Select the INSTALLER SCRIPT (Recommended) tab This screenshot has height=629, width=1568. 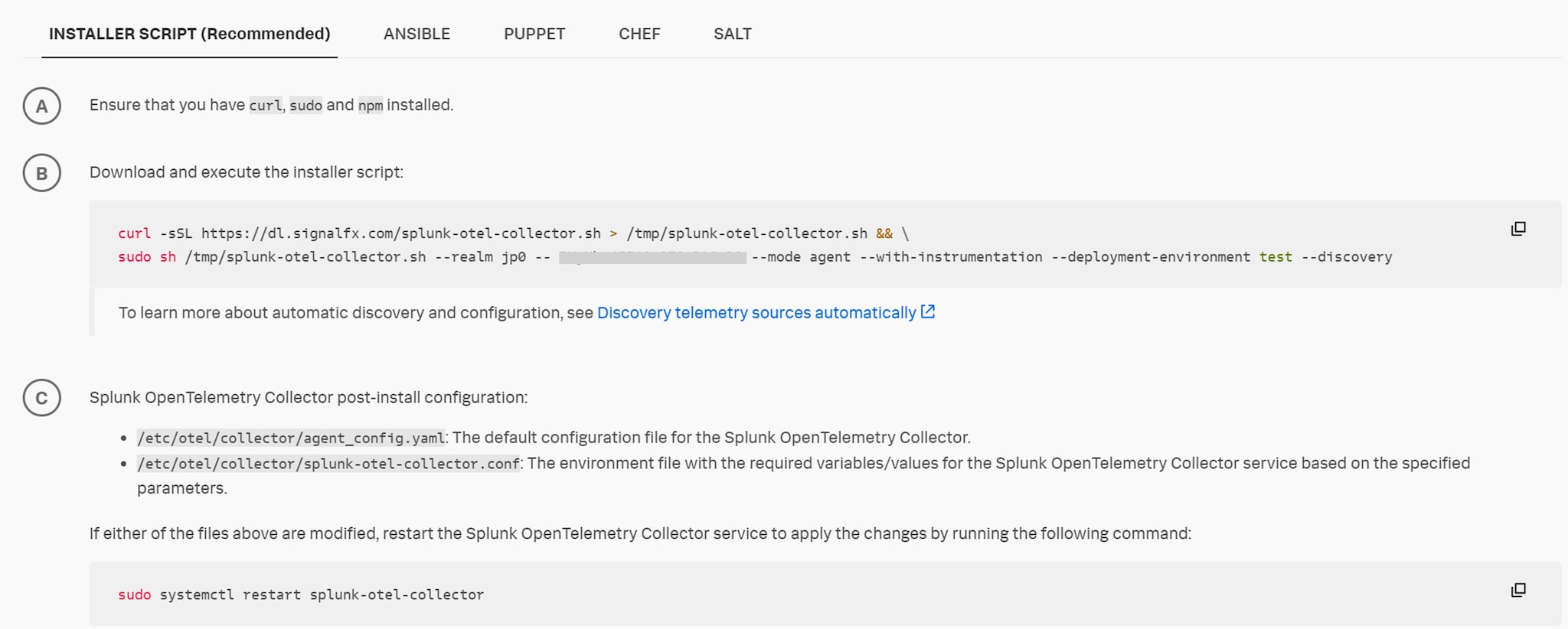click(189, 34)
